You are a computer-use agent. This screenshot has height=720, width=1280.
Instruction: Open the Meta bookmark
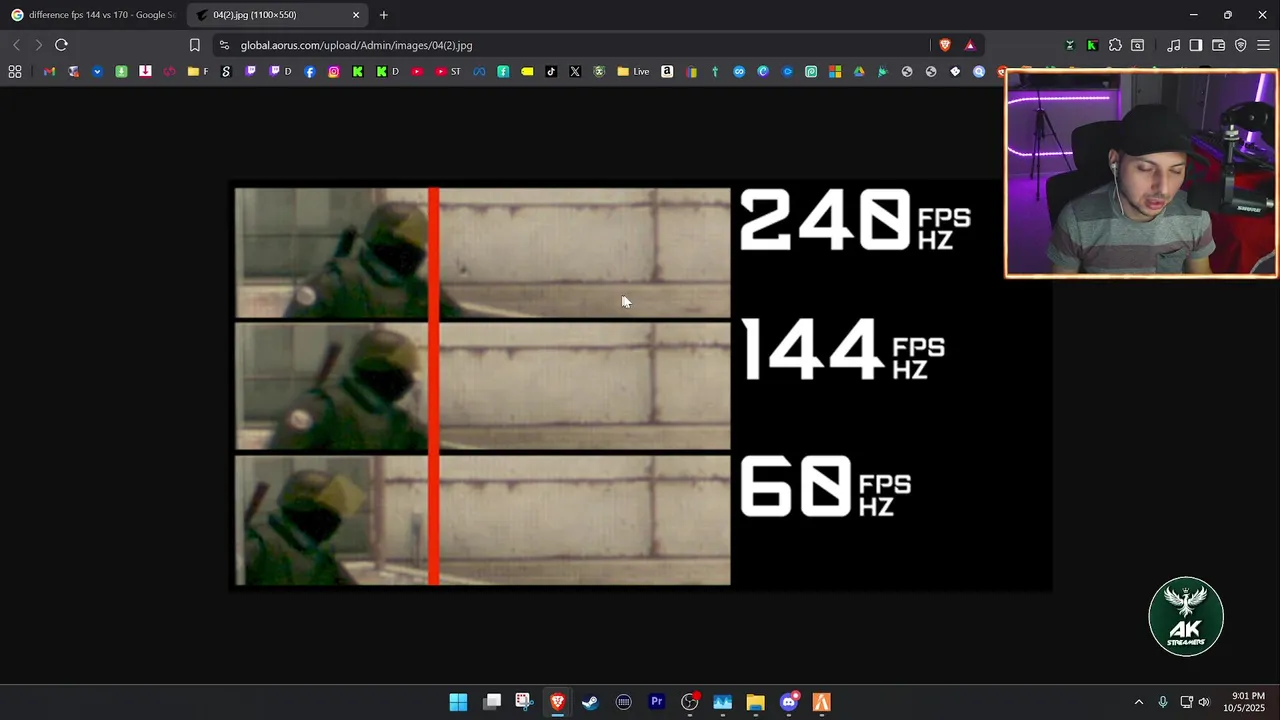[x=479, y=72]
